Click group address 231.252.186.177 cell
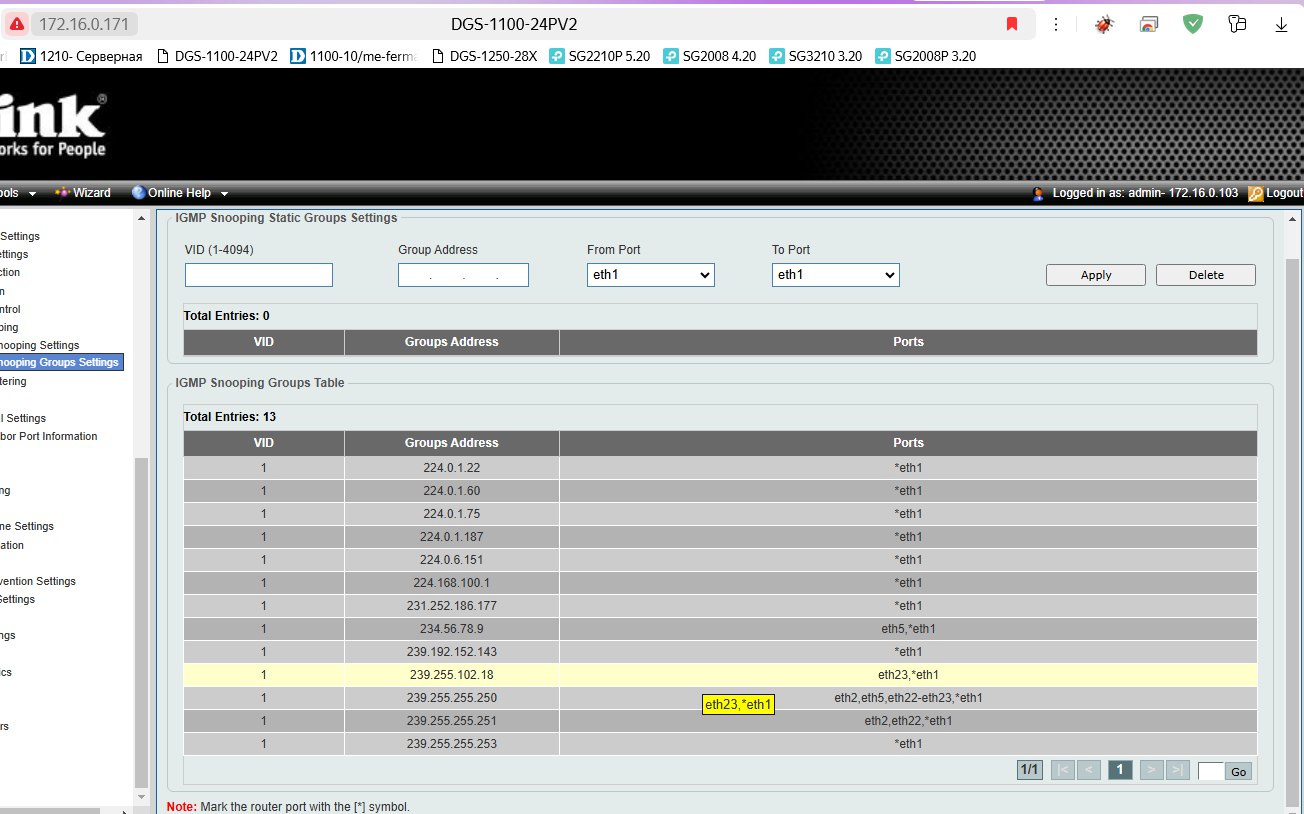 (x=452, y=606)
